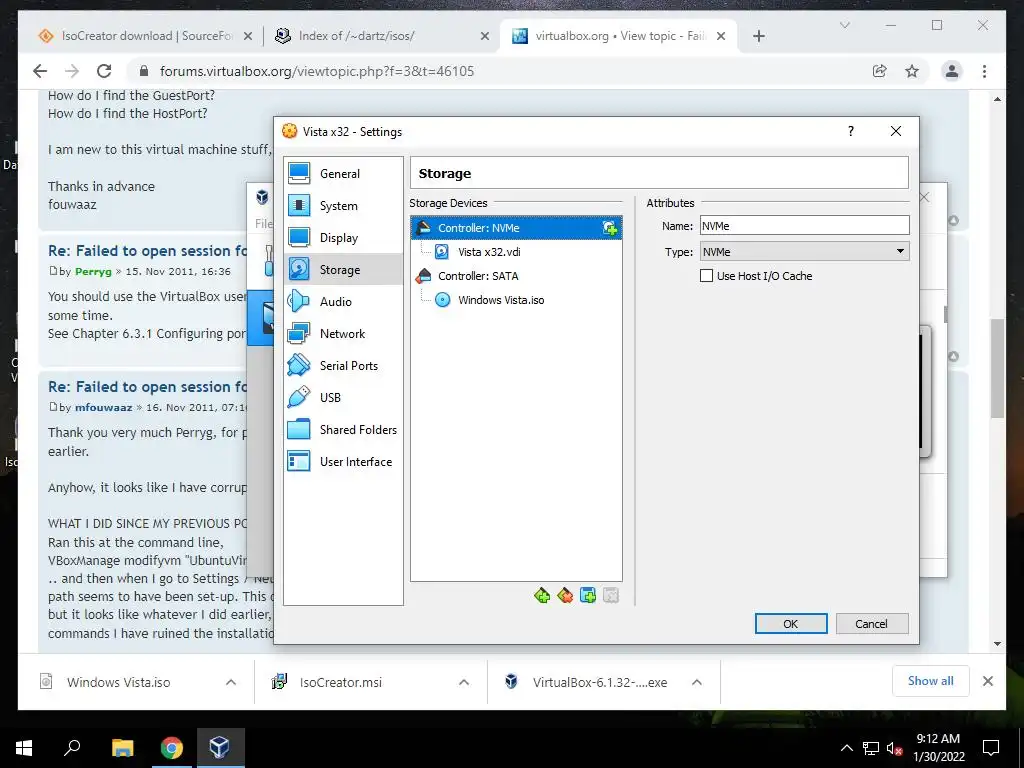Click OK in the Settings dialog

(x=791, y=624)
